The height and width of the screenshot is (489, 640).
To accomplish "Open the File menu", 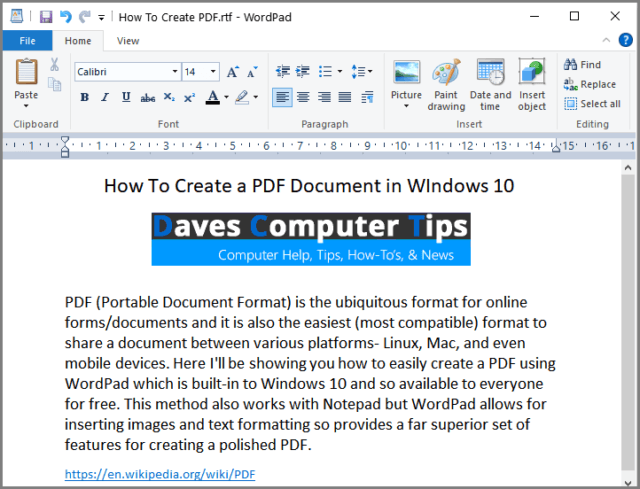I will pos(27,41).
